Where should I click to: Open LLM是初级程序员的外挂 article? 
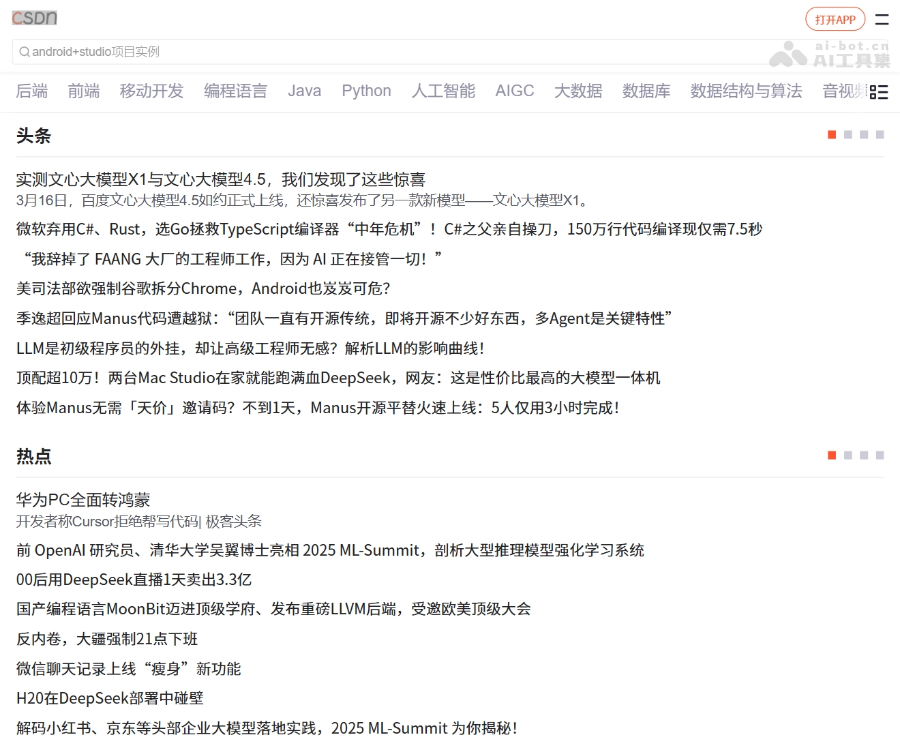[250, 348]
